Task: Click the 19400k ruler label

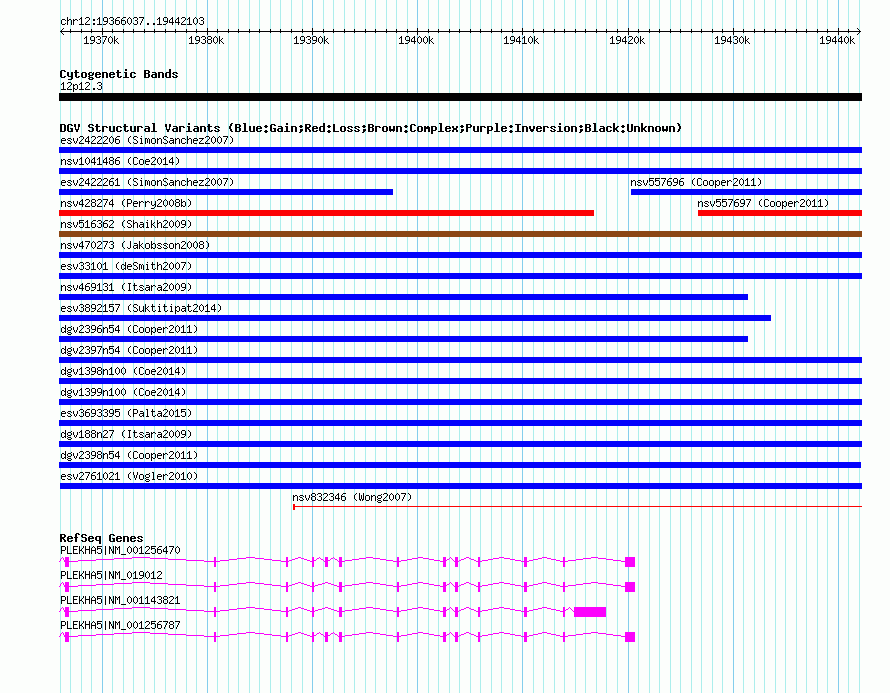Action: coord(416,40)
